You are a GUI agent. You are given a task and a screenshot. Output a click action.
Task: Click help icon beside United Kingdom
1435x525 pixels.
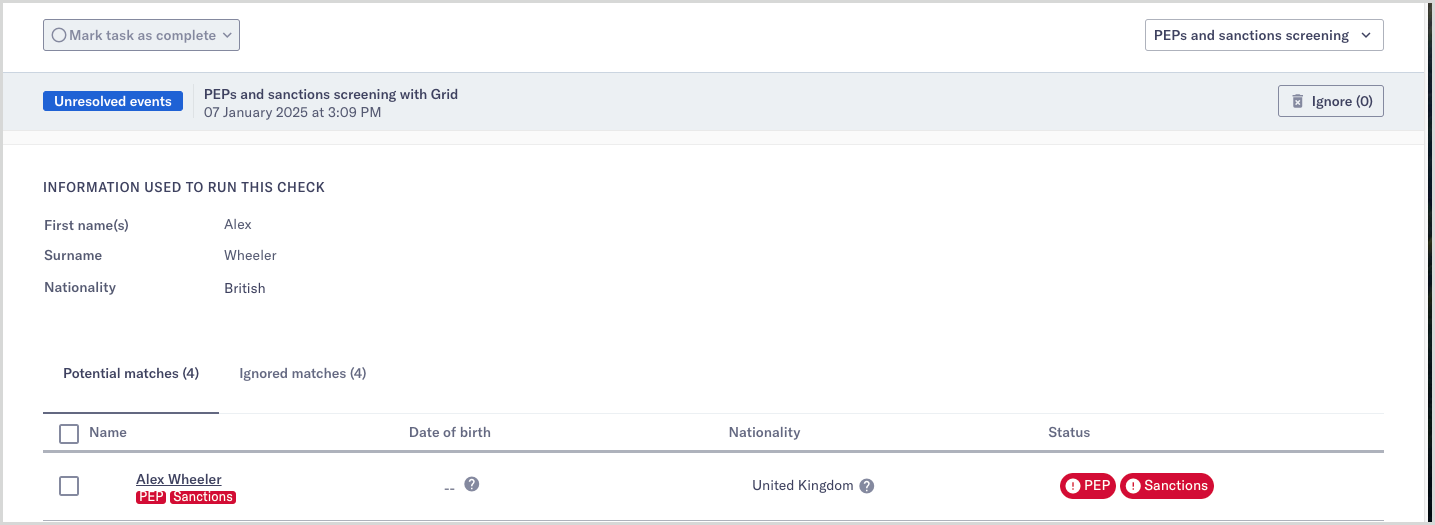(867, 486)
